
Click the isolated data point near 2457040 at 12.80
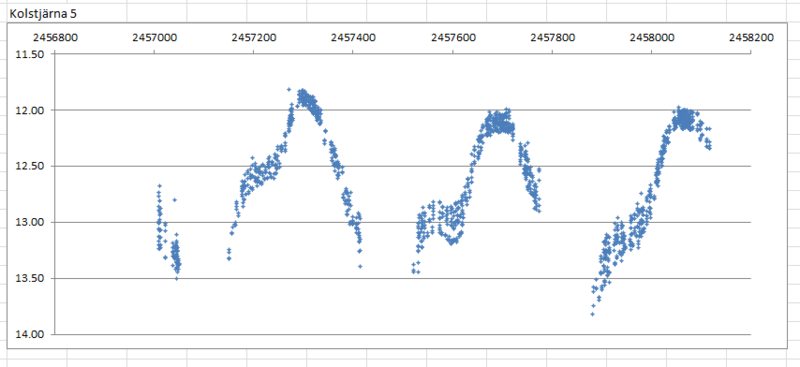(174, 200)
